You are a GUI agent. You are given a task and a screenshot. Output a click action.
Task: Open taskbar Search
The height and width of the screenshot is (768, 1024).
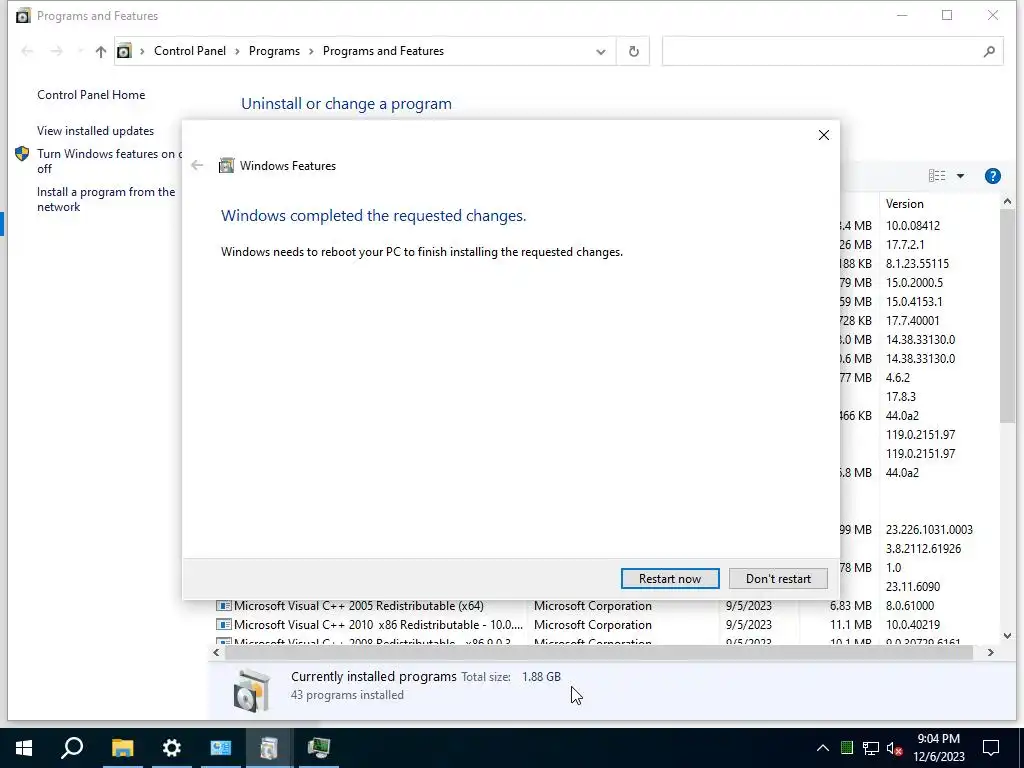[x=72, y=748]
